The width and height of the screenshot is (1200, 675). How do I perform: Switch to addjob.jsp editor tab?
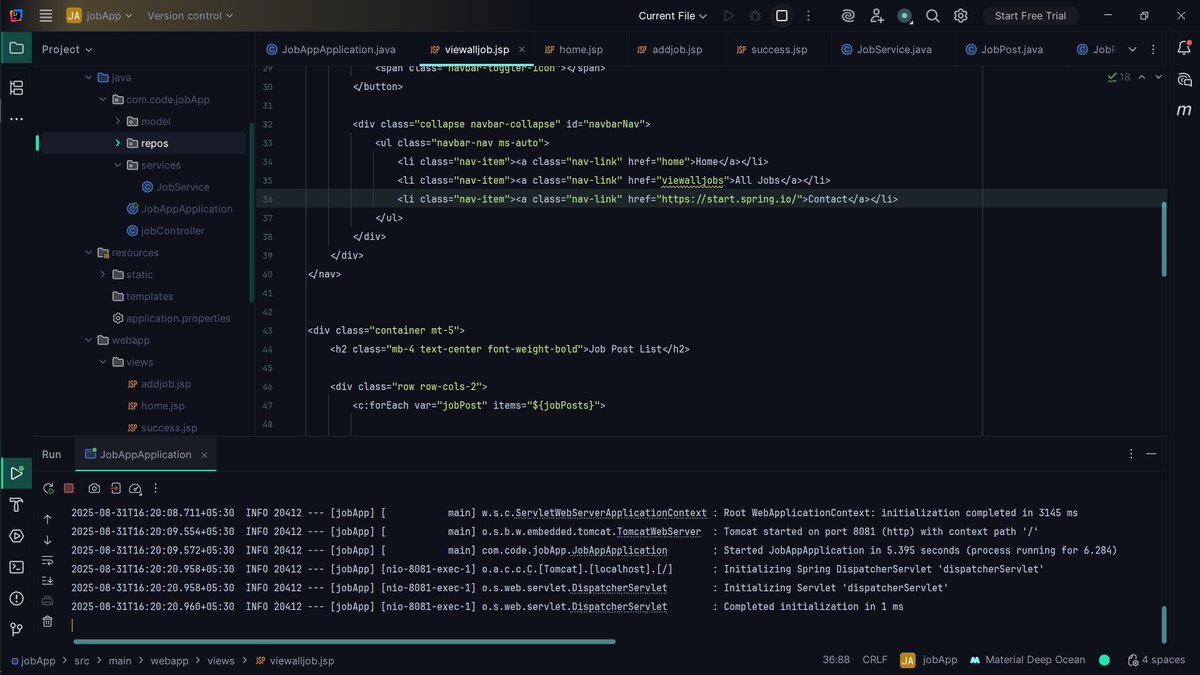[668, 49]
